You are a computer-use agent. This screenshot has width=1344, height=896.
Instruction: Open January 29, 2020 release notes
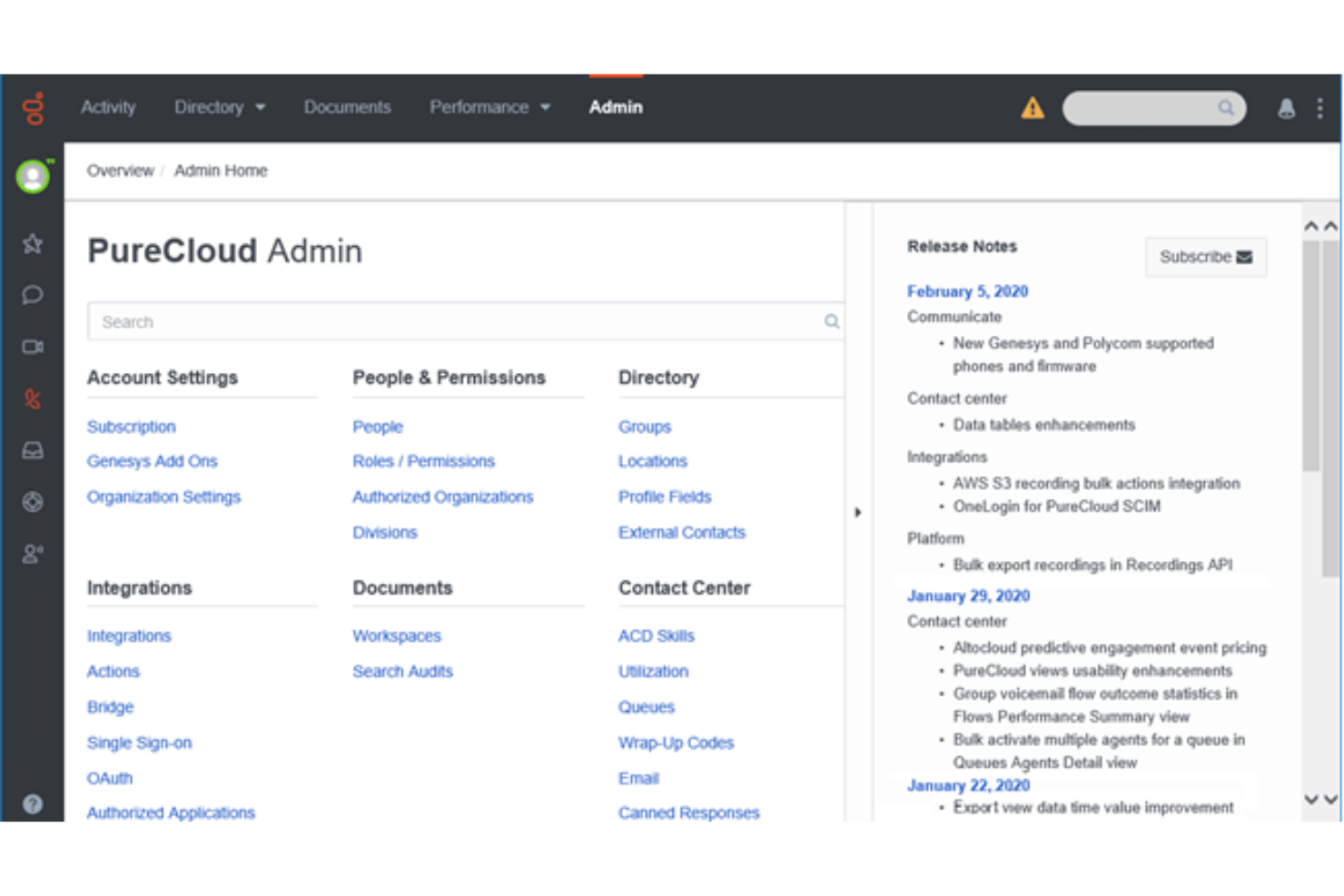point(969,596)
